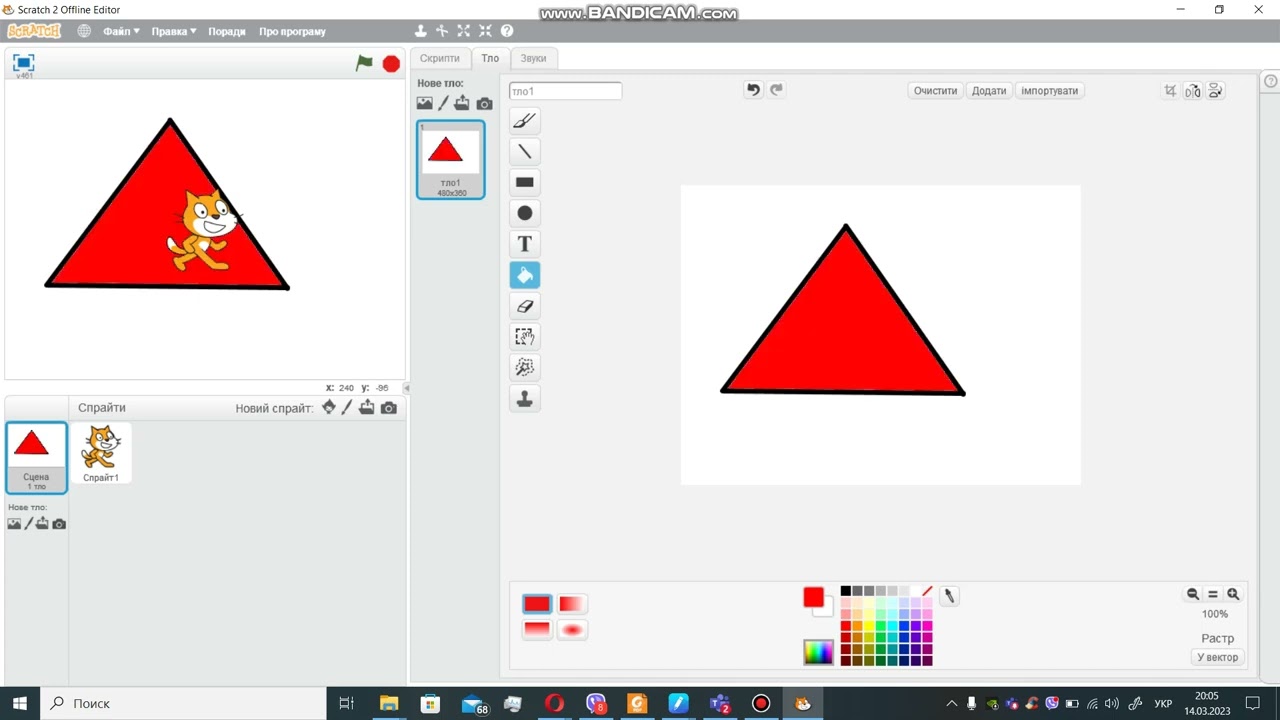Viewport: 1280px width, 720px height.
Task: Zoom out the paint canvas
Action: tap(1193, 594)
